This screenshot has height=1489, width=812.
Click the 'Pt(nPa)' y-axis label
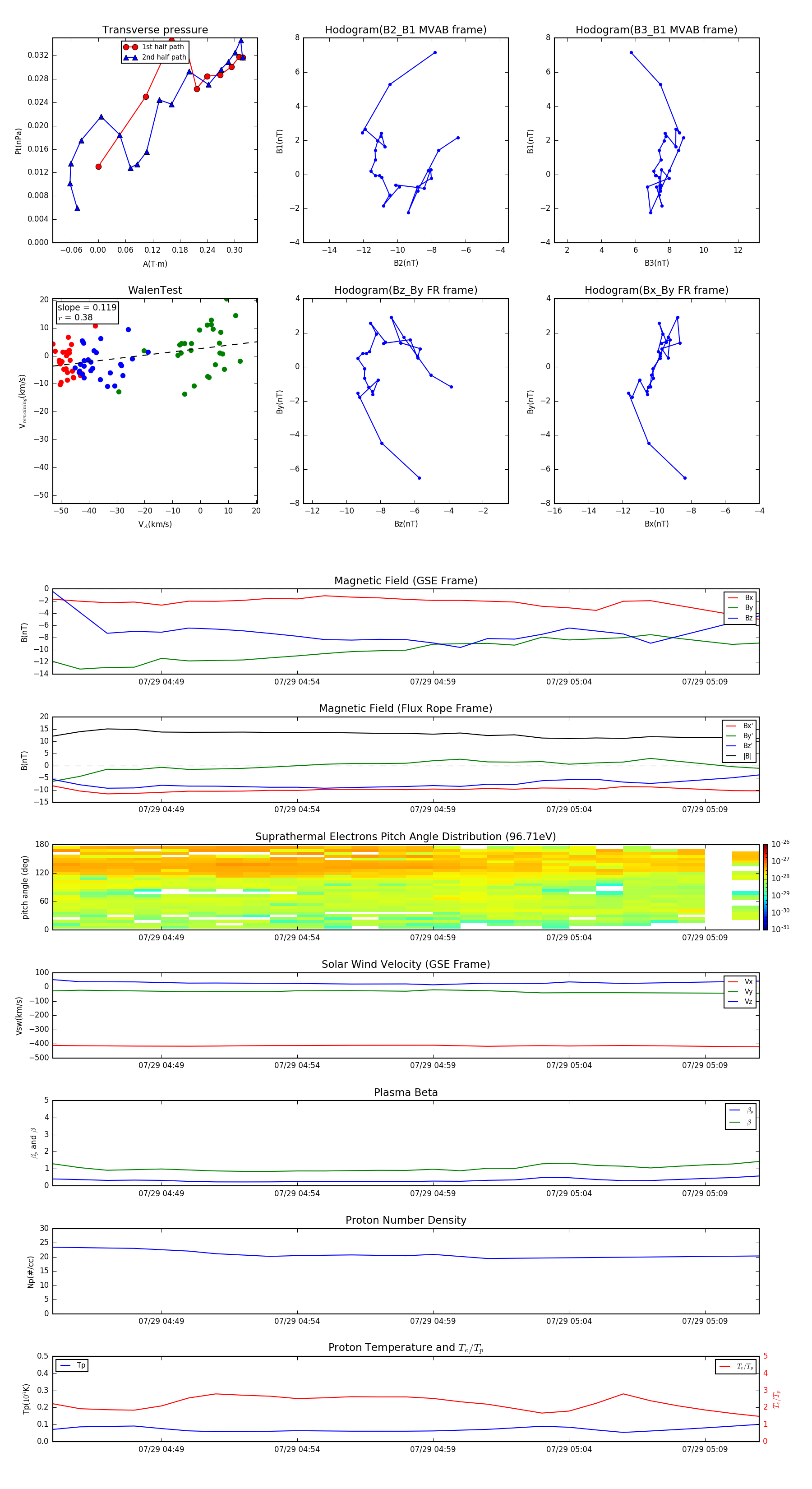(18, 141)
